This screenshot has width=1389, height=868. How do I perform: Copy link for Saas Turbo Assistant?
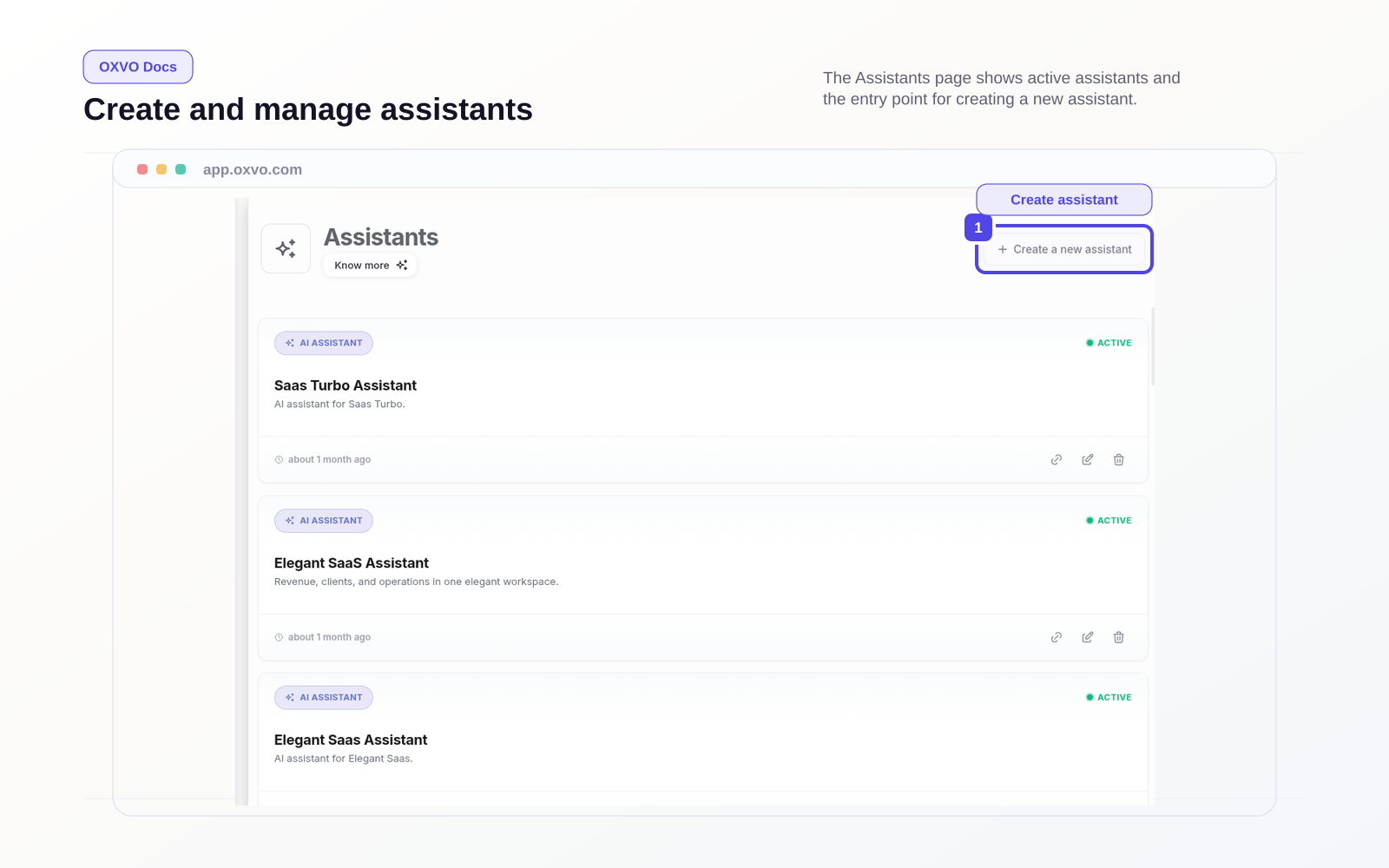[x=1057, y=460]
